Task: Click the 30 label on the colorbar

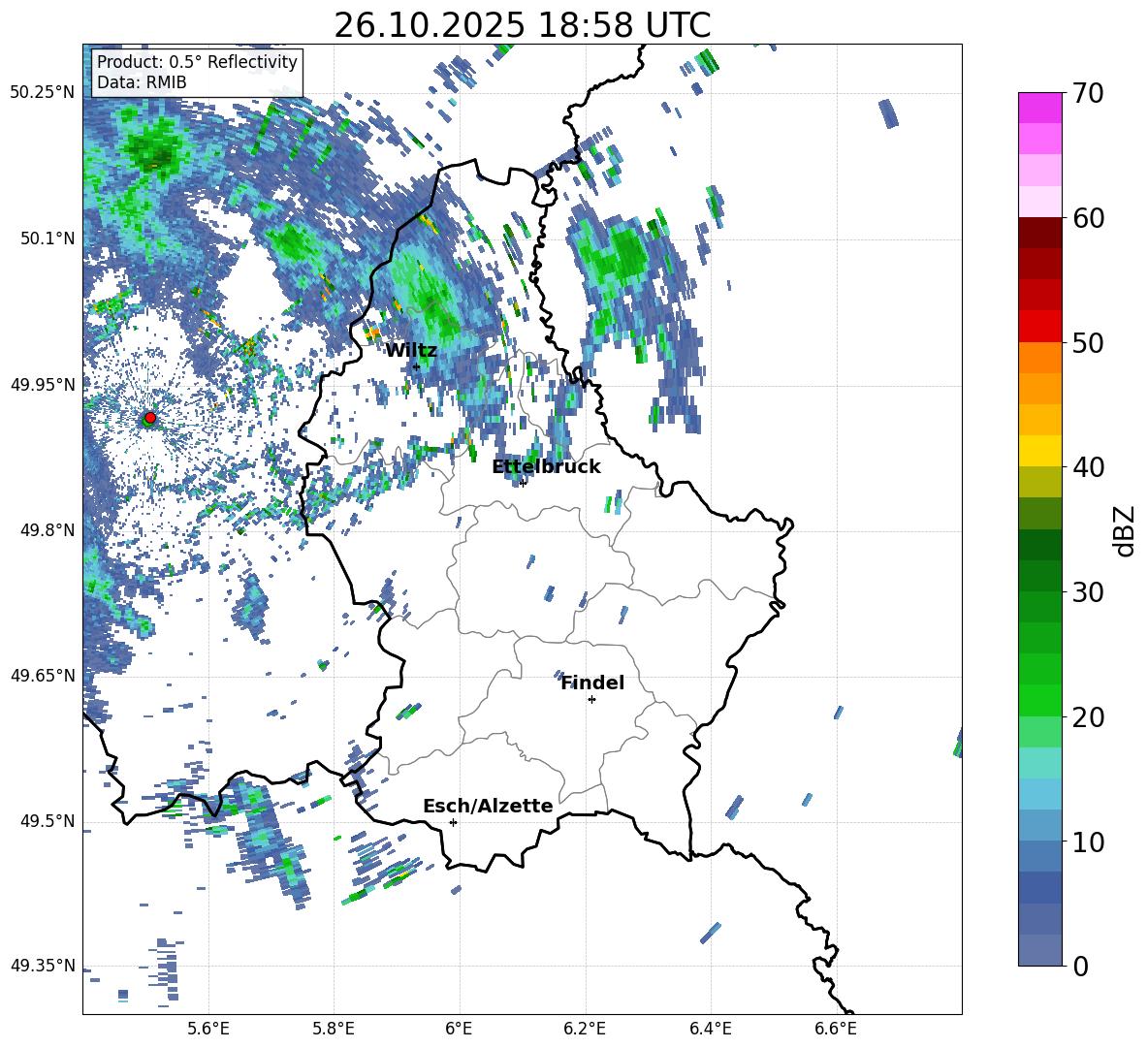Action: 1088,592
